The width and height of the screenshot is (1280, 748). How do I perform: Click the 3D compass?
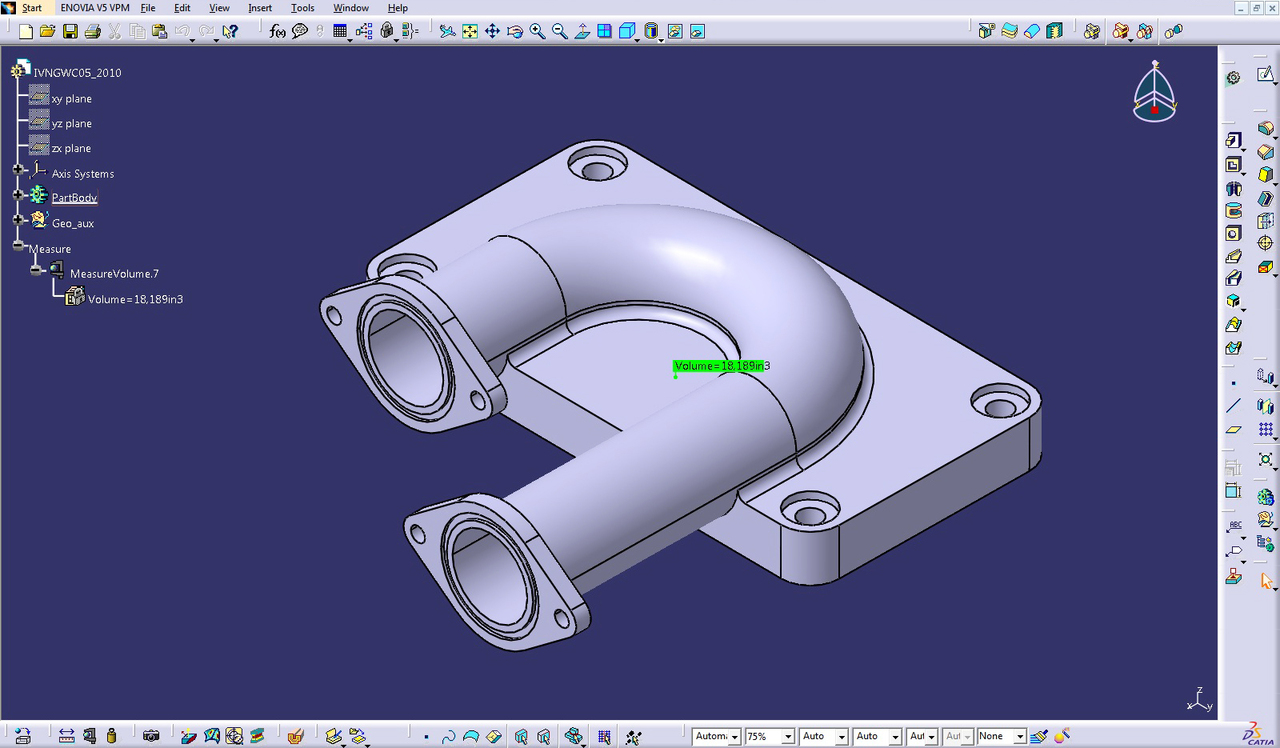pos(1155,92)
